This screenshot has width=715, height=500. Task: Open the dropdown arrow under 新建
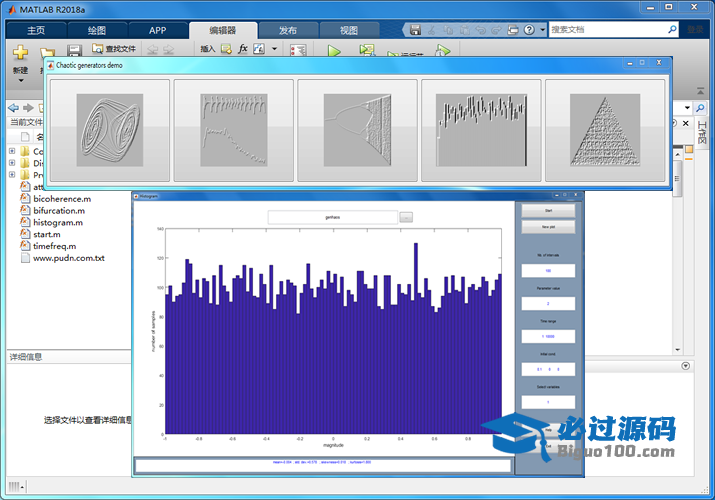coord(21,81)
